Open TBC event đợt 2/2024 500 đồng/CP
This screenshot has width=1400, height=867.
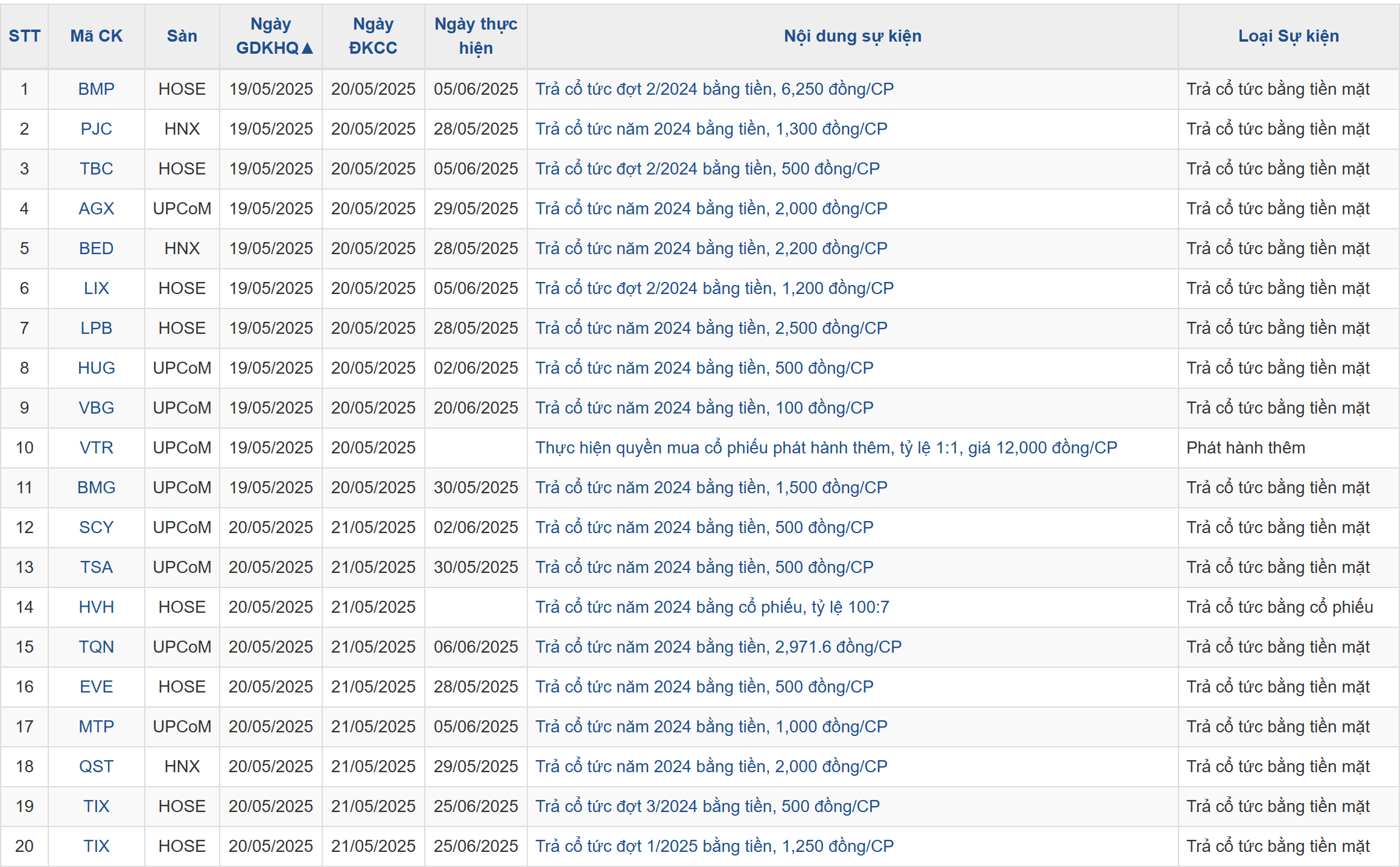707,168
